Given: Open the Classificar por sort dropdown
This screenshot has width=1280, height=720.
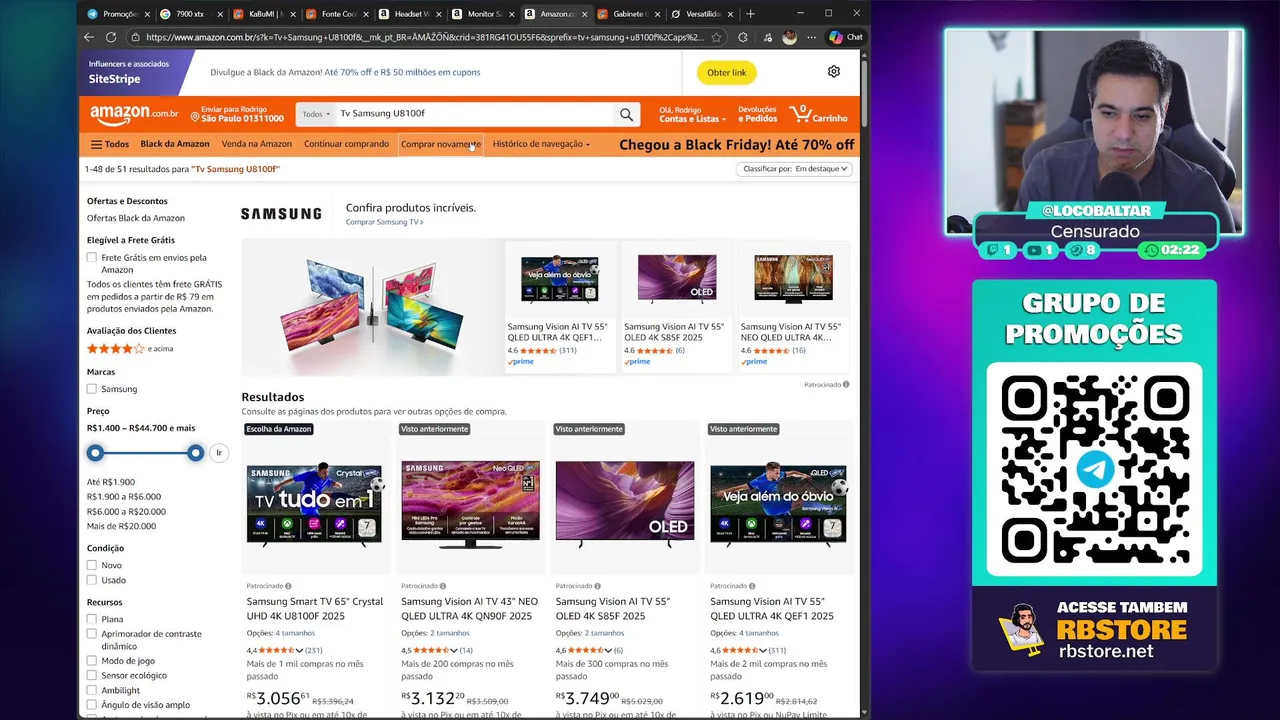Looking at the screenshot, I should [795, 169].
